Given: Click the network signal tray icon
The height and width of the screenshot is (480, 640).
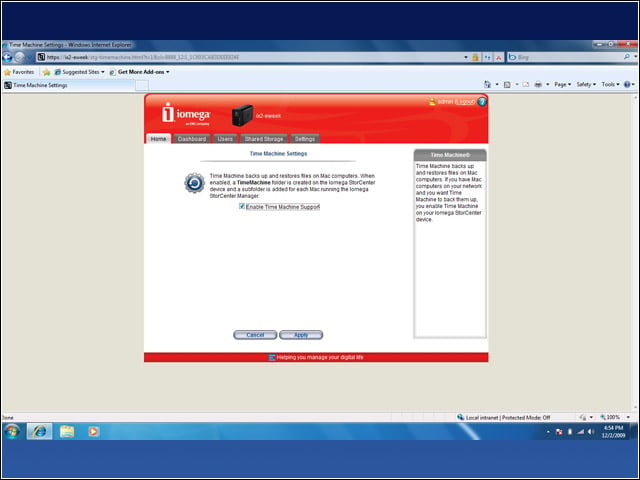Looking at the screenshot, I should click(580, 431).
